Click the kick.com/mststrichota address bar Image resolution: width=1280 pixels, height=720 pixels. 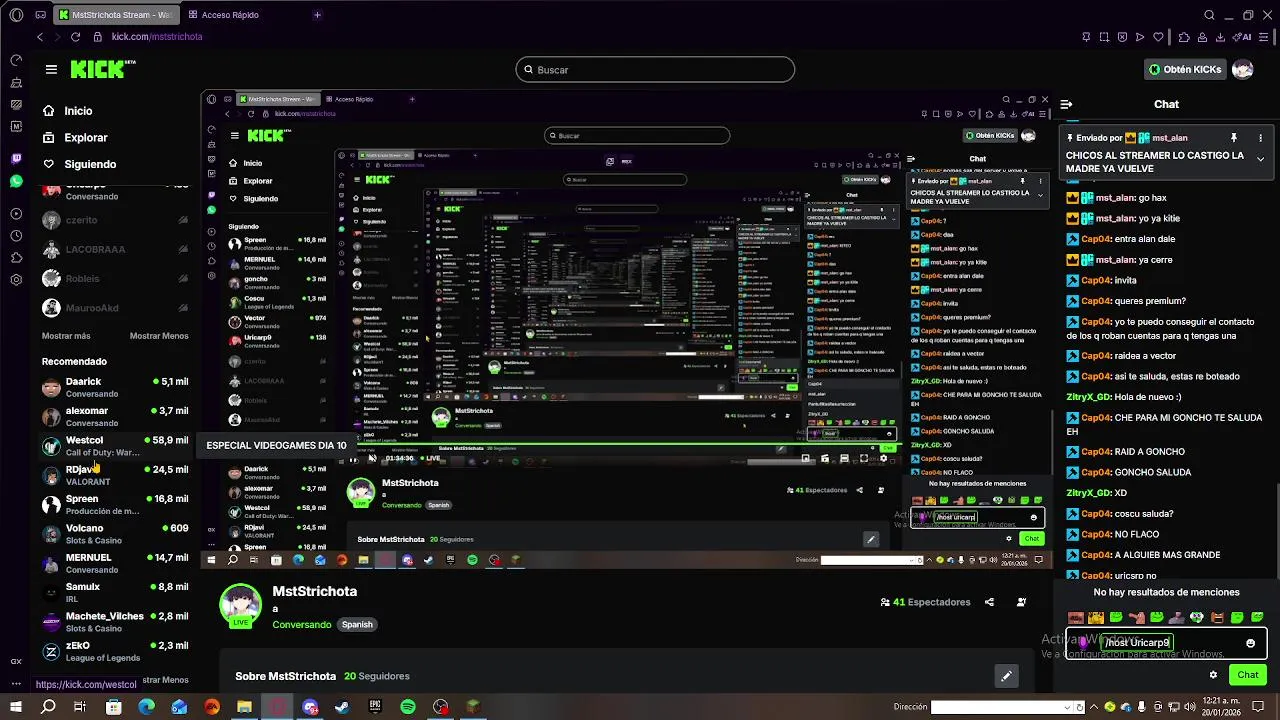coord(157,37)
